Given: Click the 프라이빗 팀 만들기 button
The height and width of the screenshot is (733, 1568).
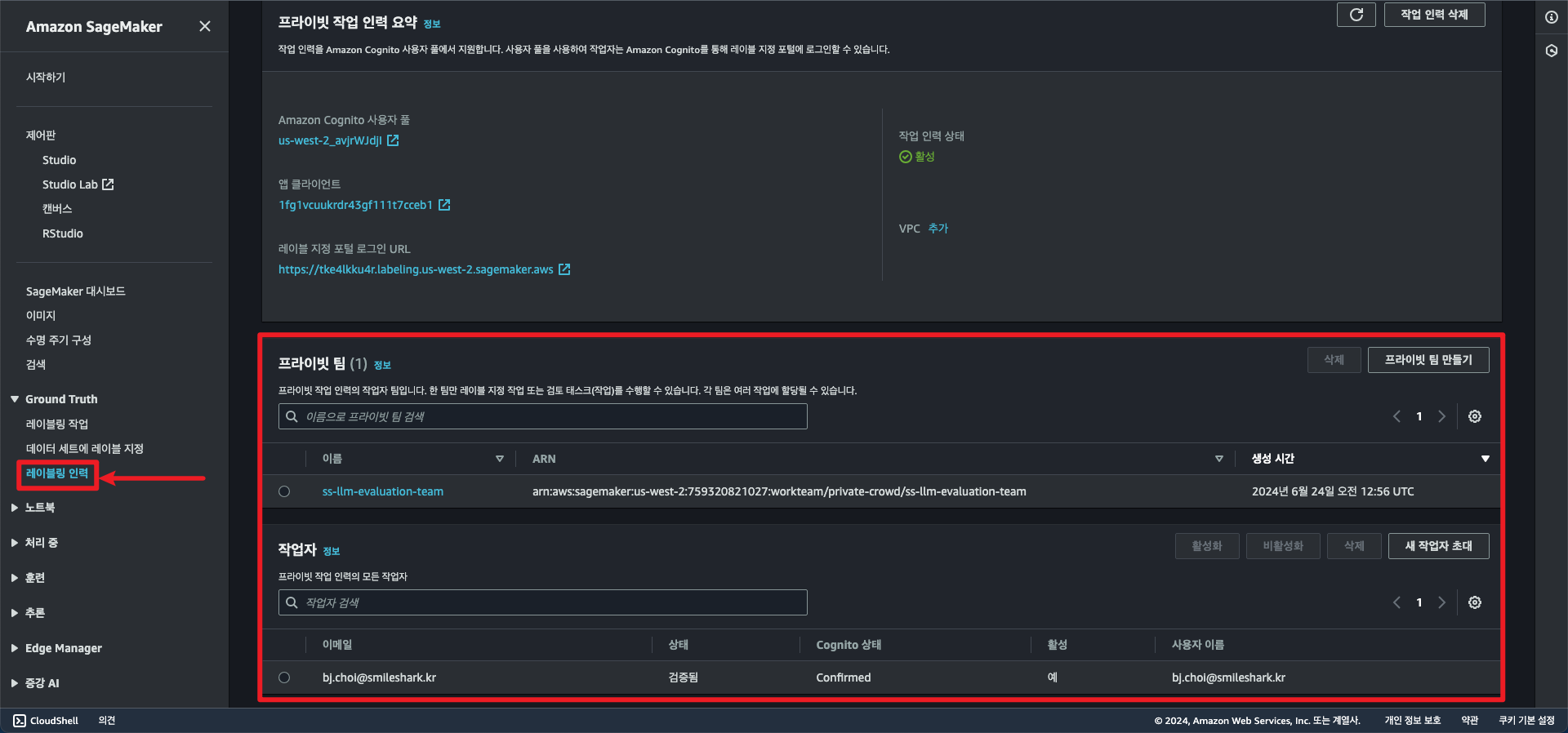Looking at the screenshot, I should pyautogui.click(x=1428, y=360).
